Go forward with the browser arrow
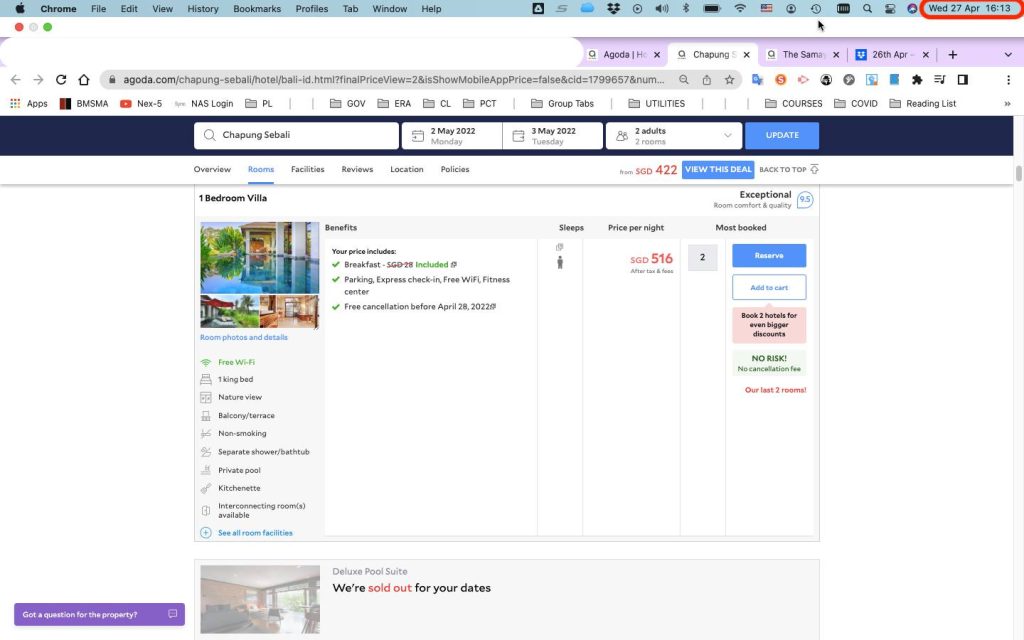The width and height of the screenshot is (1024, 640). tap(39, 80)
